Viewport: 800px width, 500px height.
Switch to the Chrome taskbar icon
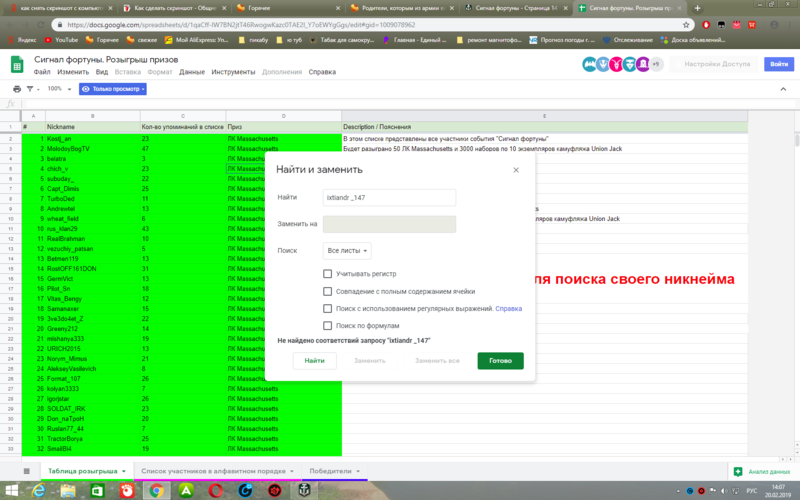pyautogui.click(x=157, y=490)
